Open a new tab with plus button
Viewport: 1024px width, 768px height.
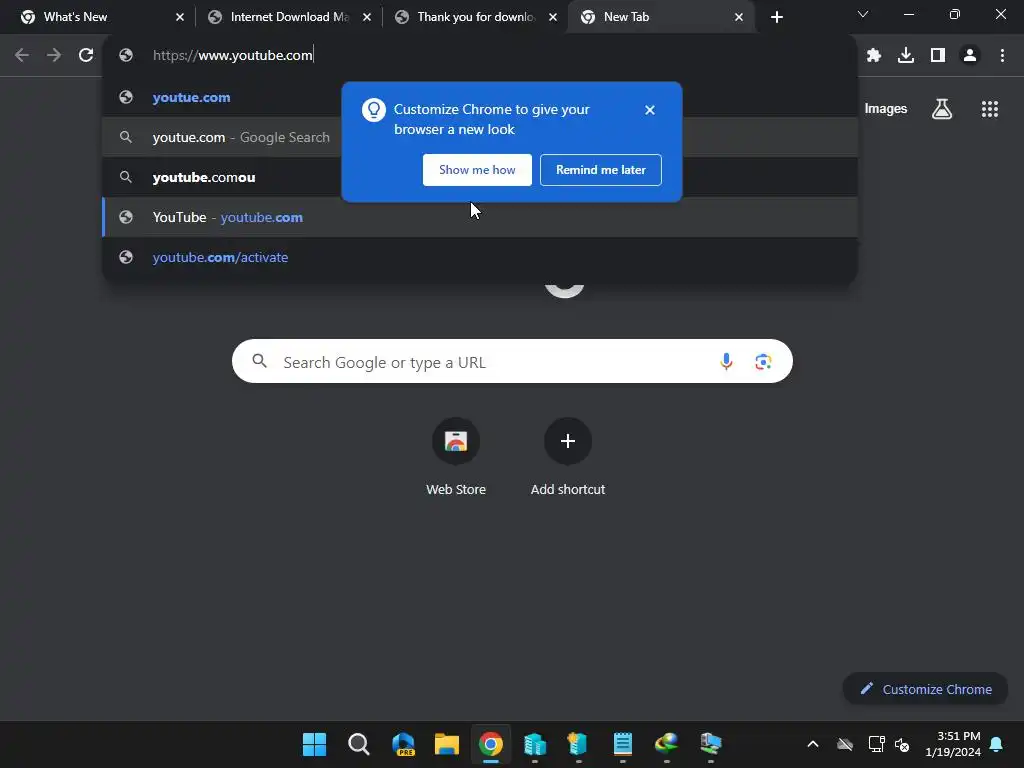776,17
